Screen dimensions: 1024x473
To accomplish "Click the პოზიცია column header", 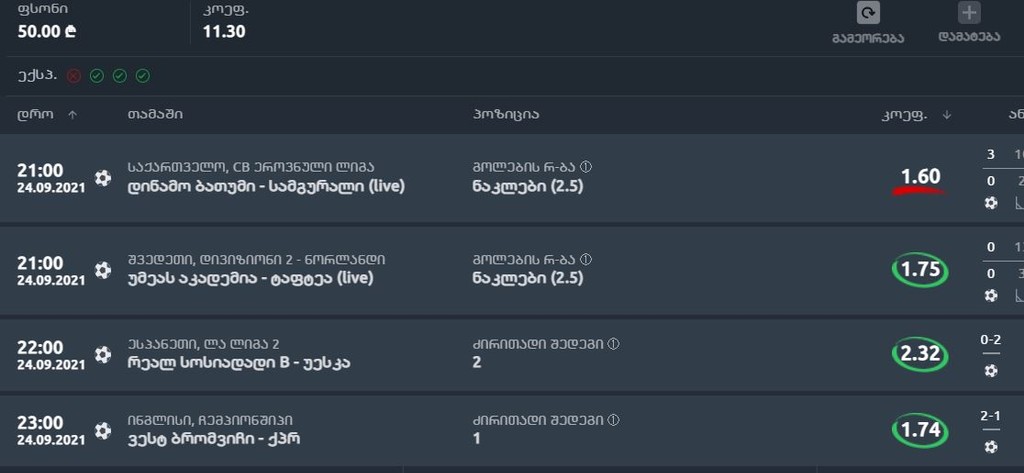I will pyautogui.click(x=505, y=114).
